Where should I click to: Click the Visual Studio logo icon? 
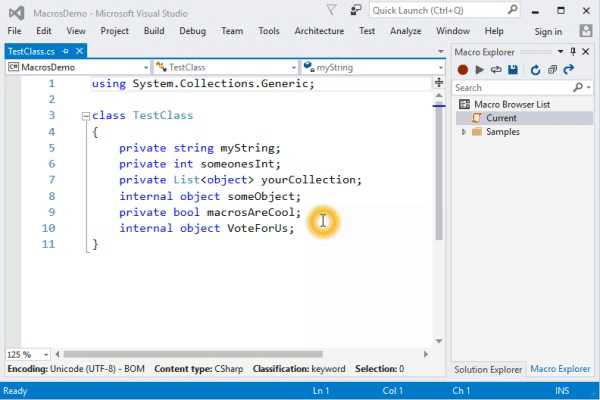[17, 13]
